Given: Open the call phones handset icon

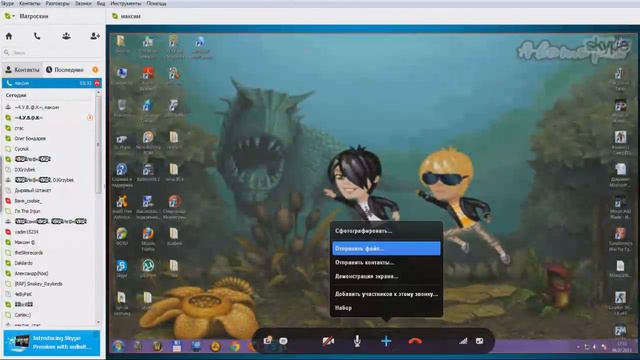Looking at the screenshot, I should click(x=37, y=36).
